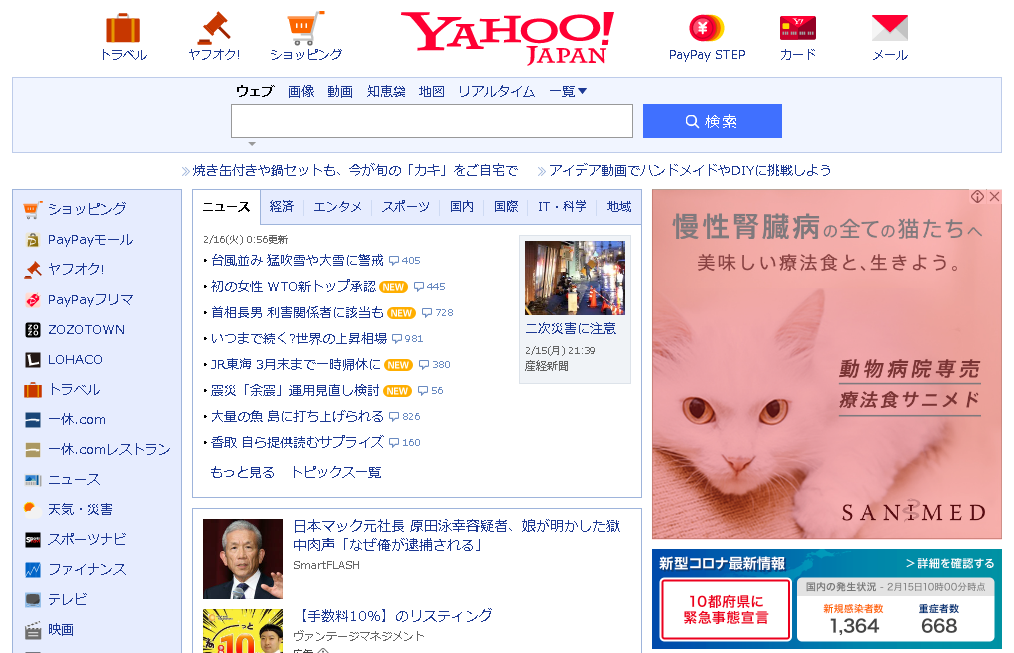Click into the main search input field
Screen dimensions: 1014x653
pos(432,121)
